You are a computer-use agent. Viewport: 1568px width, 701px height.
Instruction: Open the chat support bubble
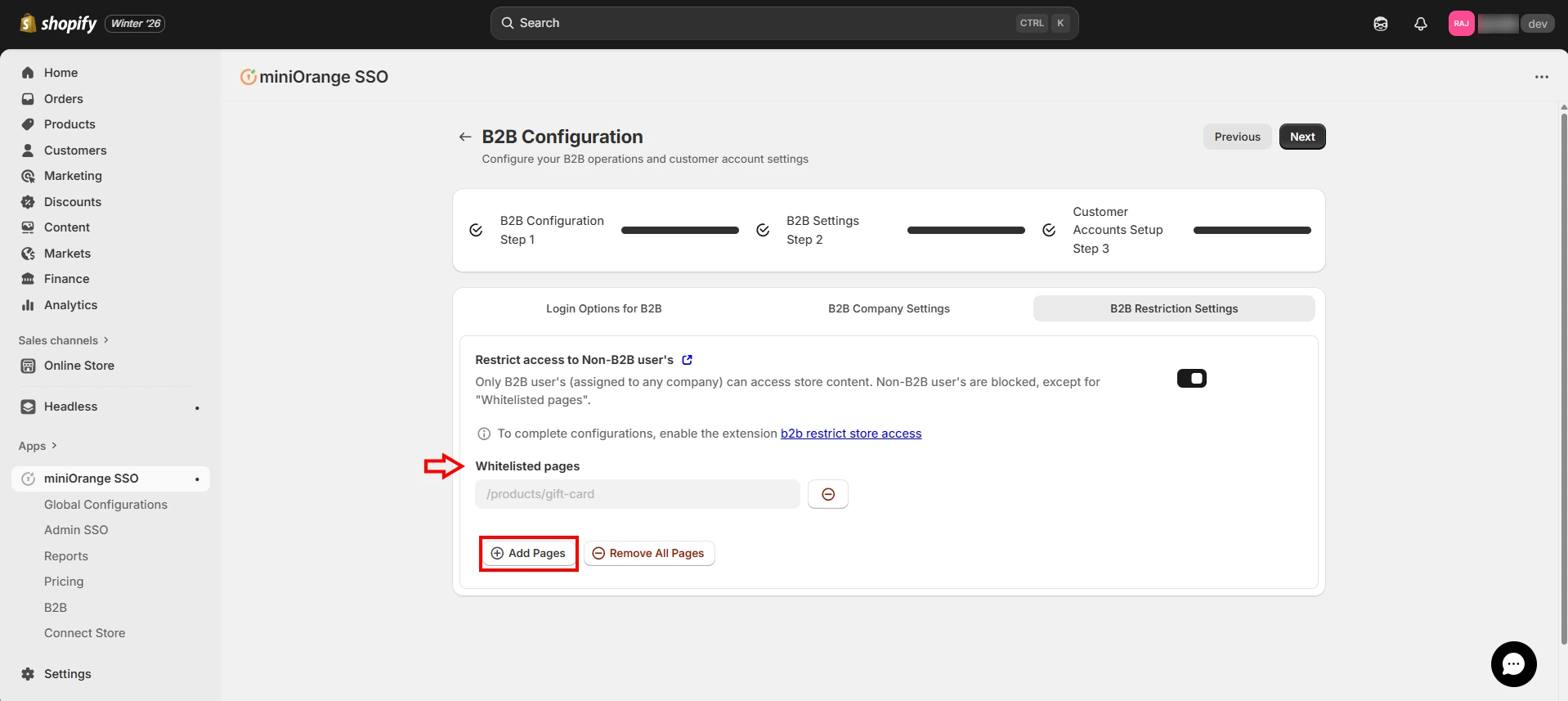(x=1513, y=664)
